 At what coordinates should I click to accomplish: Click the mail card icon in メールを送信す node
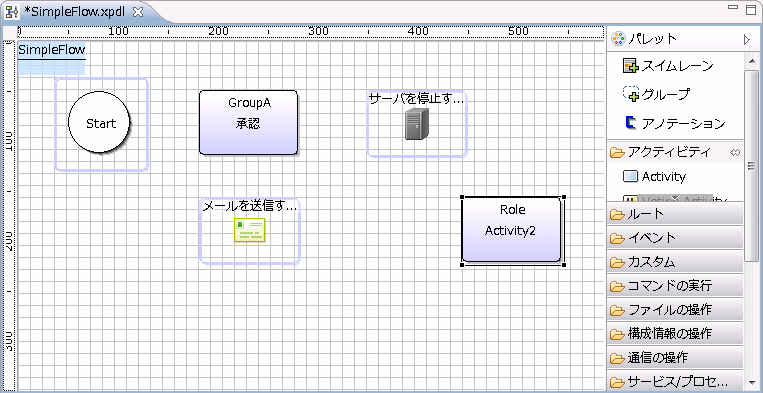click(250, 230)
